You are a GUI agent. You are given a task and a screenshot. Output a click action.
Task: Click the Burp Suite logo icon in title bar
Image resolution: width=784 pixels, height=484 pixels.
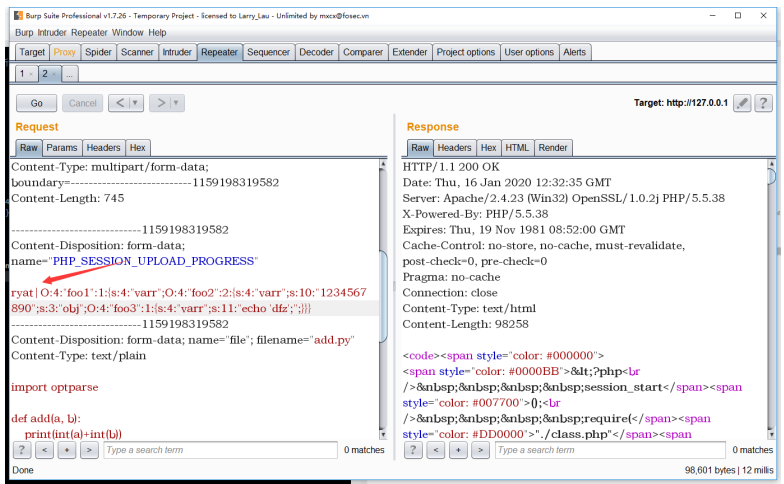click(18, 16)
